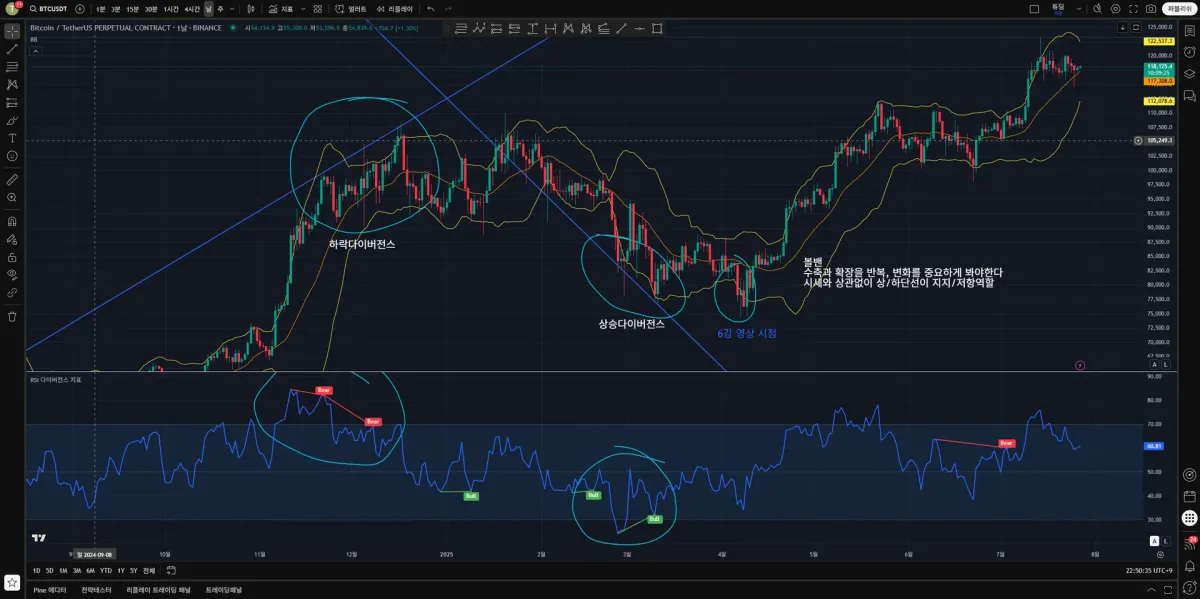Select the text annotation tool
The height and width of the screenshot is (599, 1200).
[12, 138]
